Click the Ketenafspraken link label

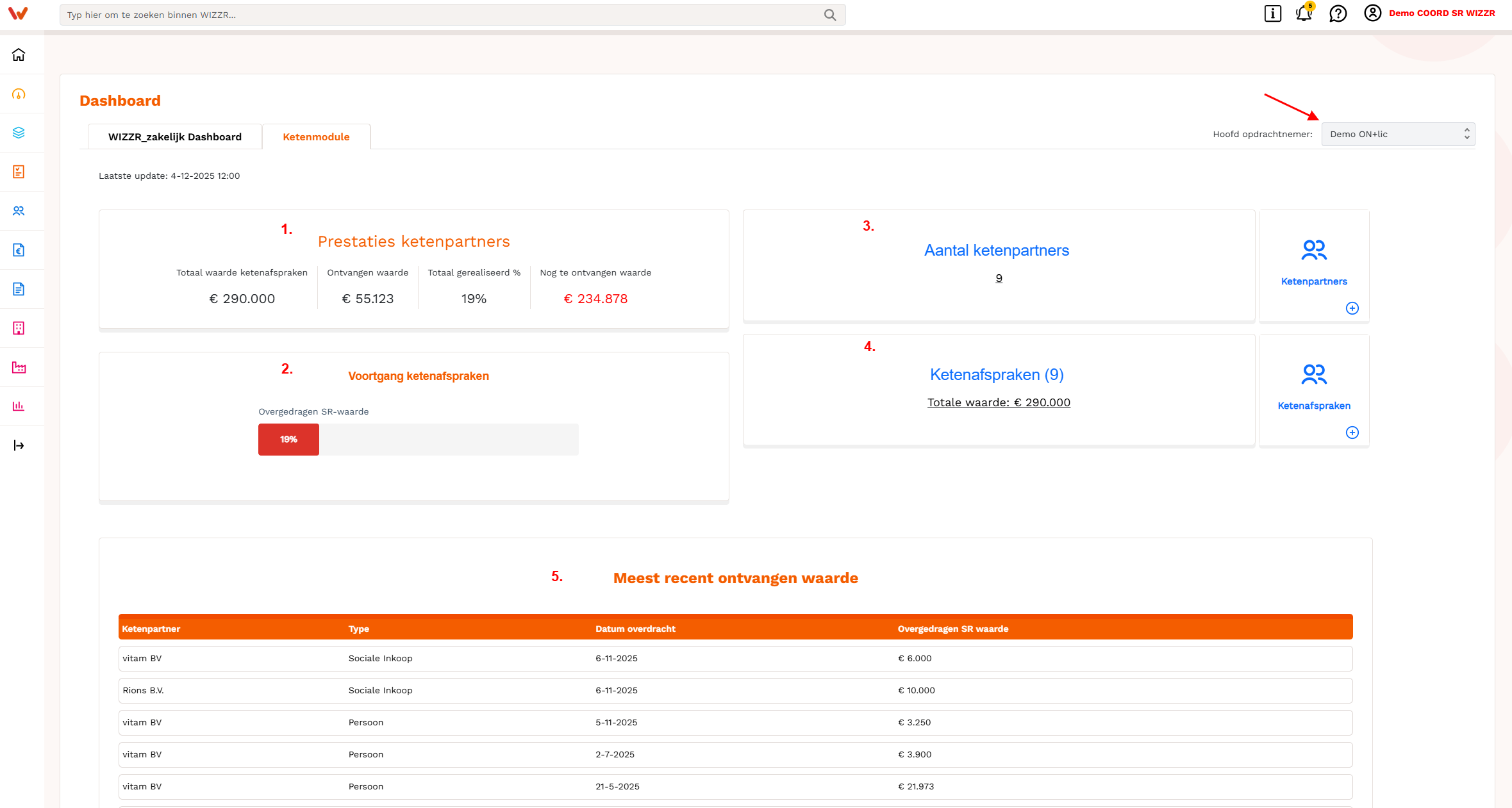point(1314,406)
